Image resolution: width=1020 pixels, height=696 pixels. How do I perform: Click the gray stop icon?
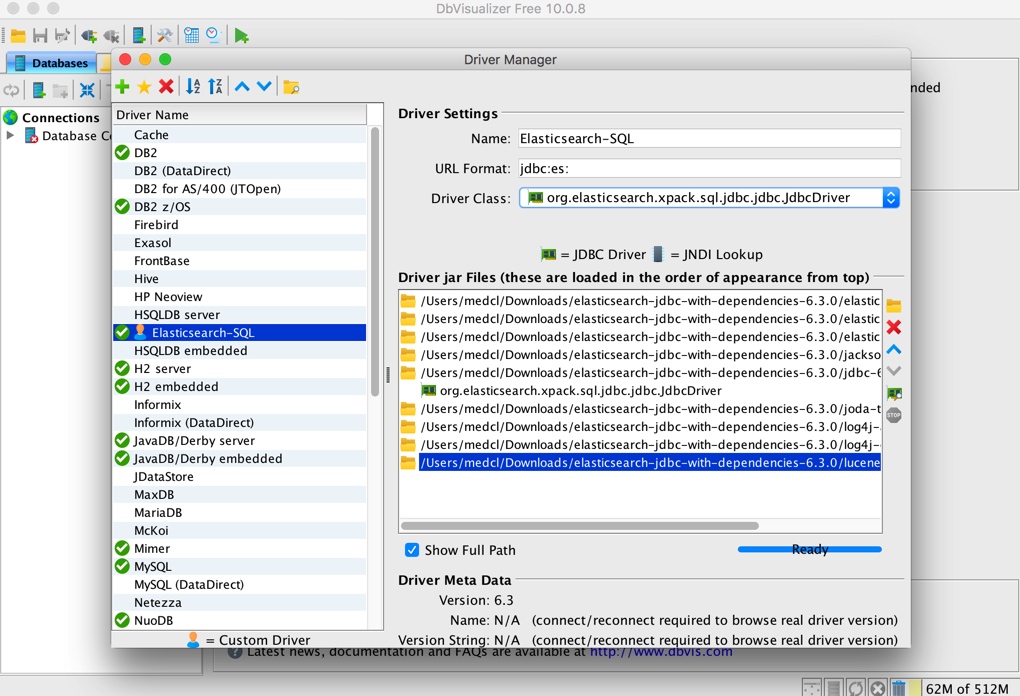[894, 415]
